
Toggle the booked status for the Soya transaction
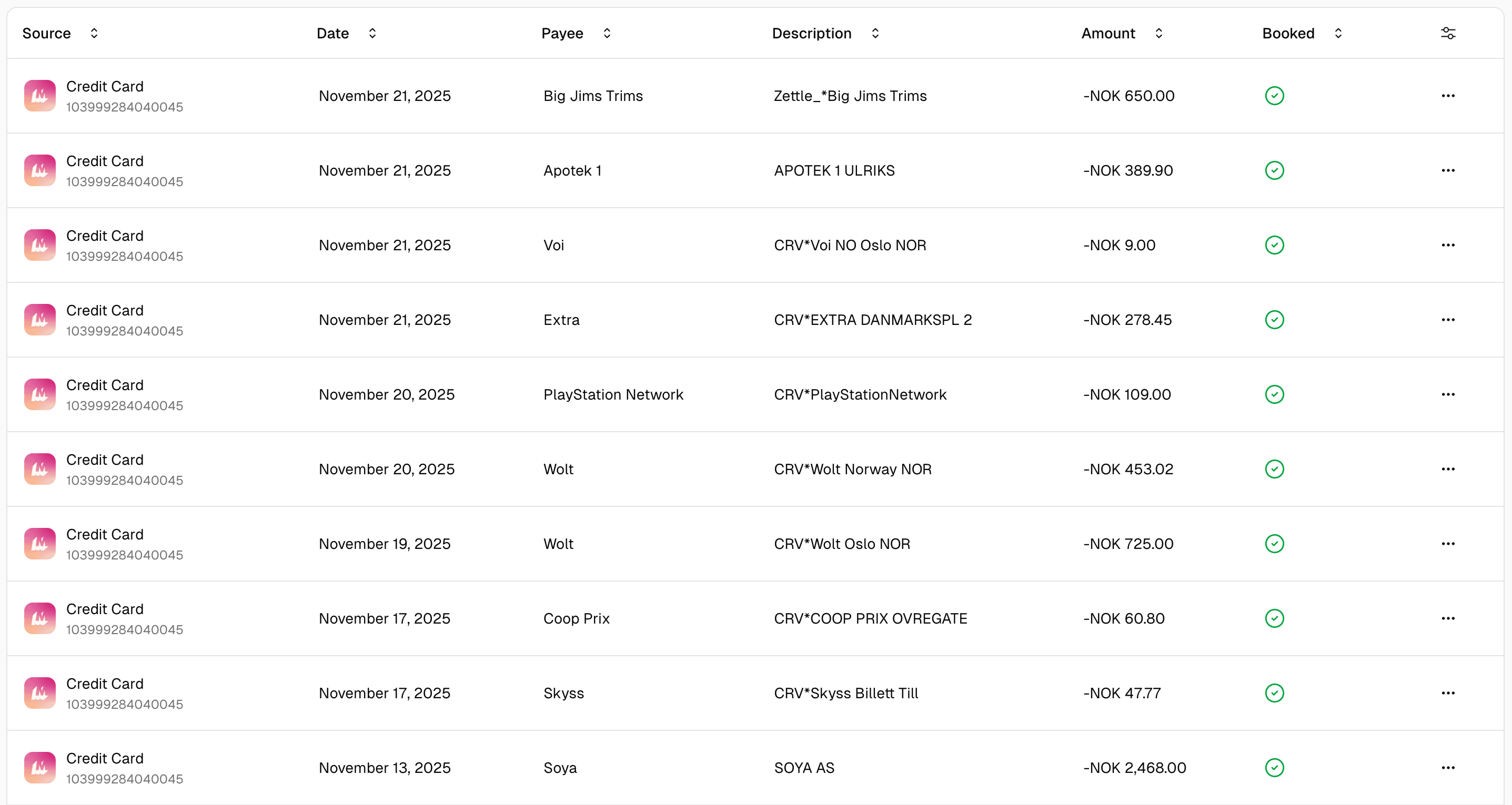(x=1274, y=768)
